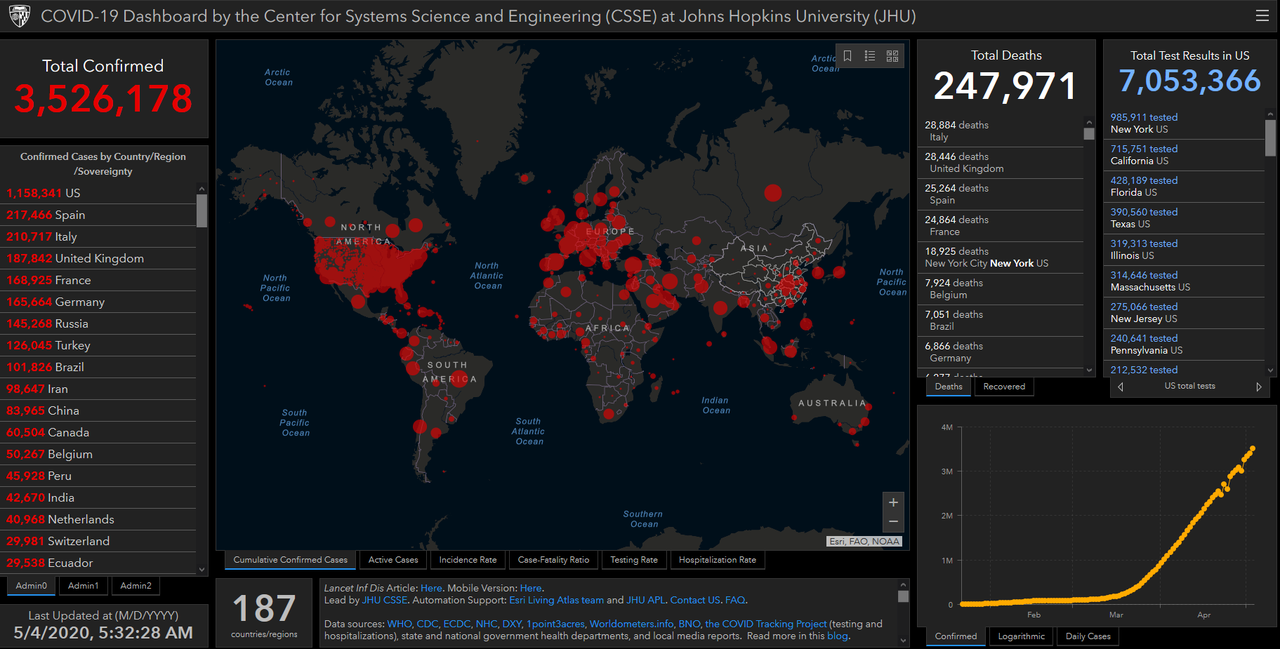Click the 187 countries/regions indicator

pyautogui.click(x=264, y=613)
